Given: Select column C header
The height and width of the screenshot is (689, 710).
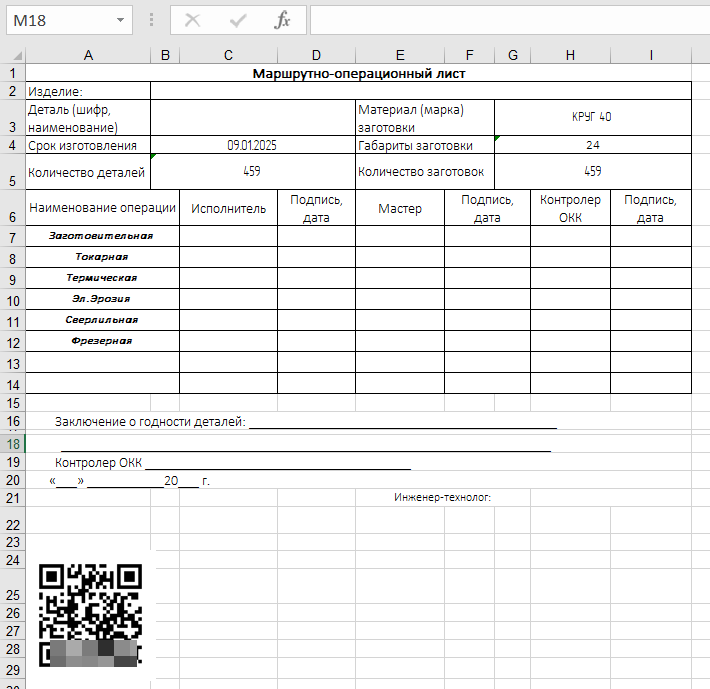Looking at the screenshot, I should (x=228, y=55).
